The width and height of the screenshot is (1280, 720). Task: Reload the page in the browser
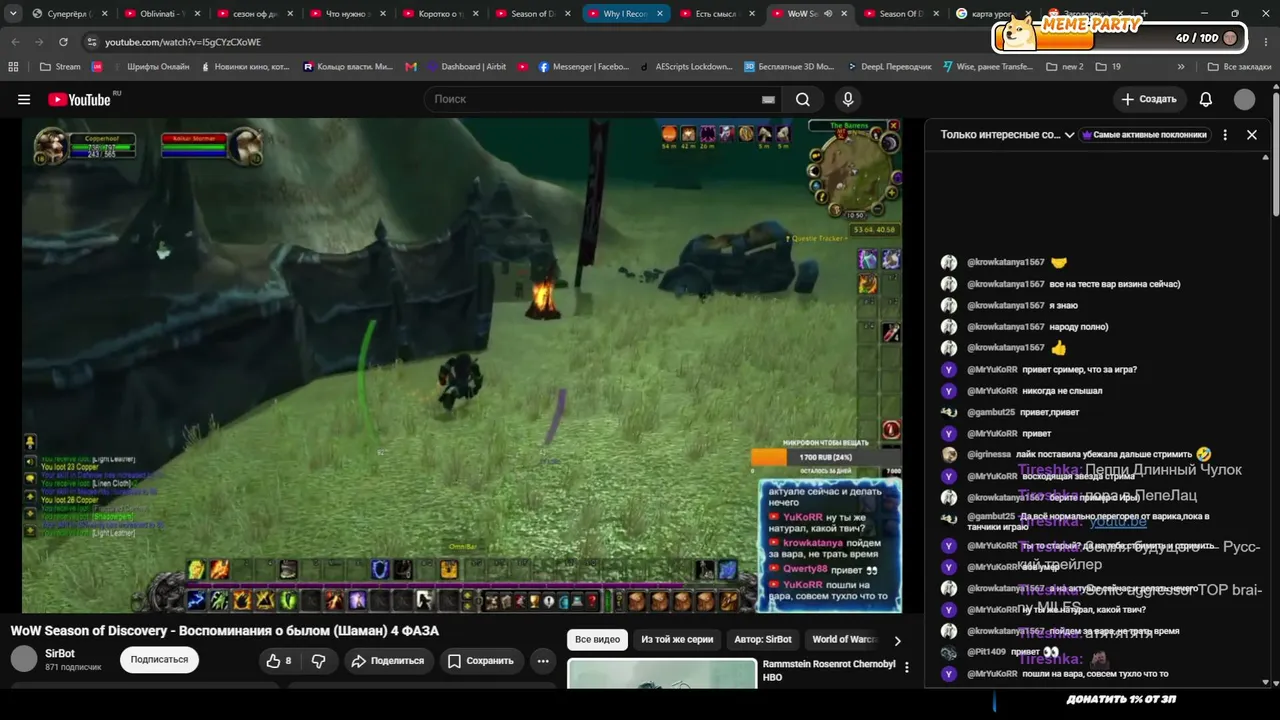63,42
